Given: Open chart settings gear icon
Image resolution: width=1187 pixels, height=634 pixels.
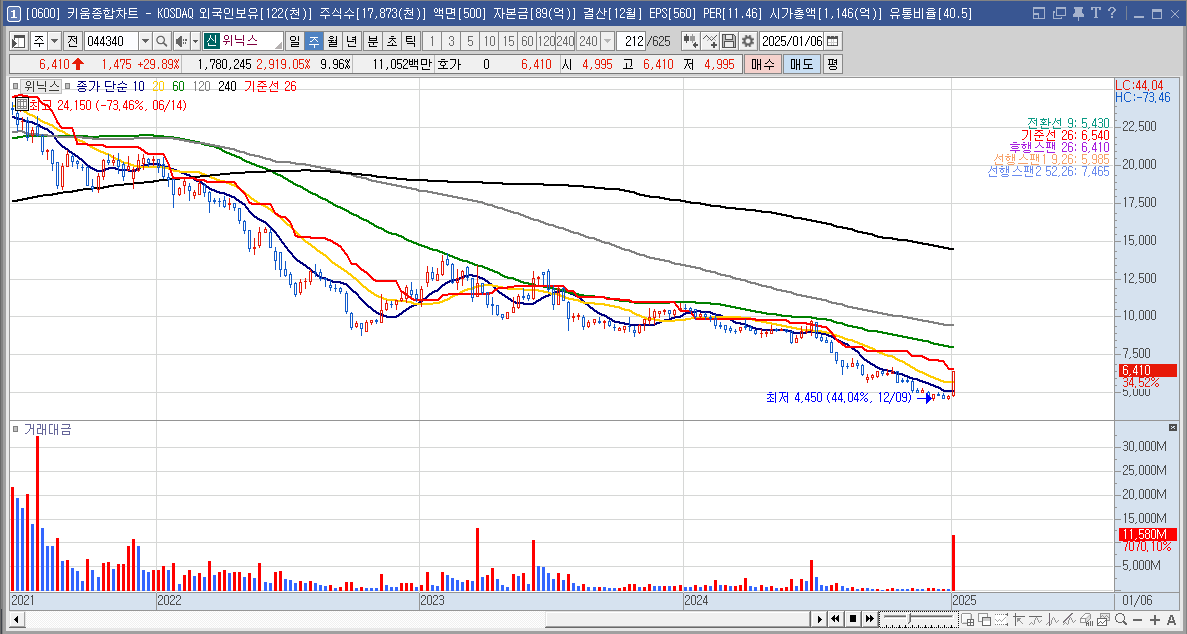Looking at the screenshot, I should 748,41.
